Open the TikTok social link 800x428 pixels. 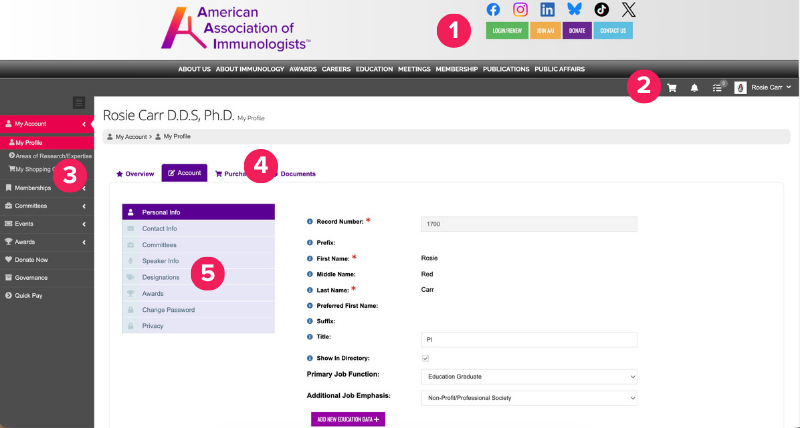pyautogui.click(x=601, y=9)
